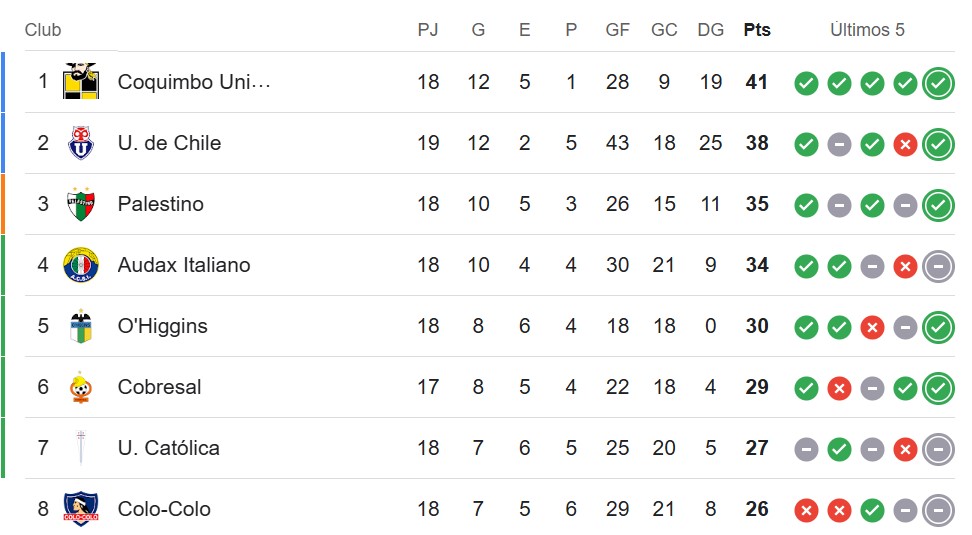
Task: Click the Cobresal team crest
Action: click(81, 387)
